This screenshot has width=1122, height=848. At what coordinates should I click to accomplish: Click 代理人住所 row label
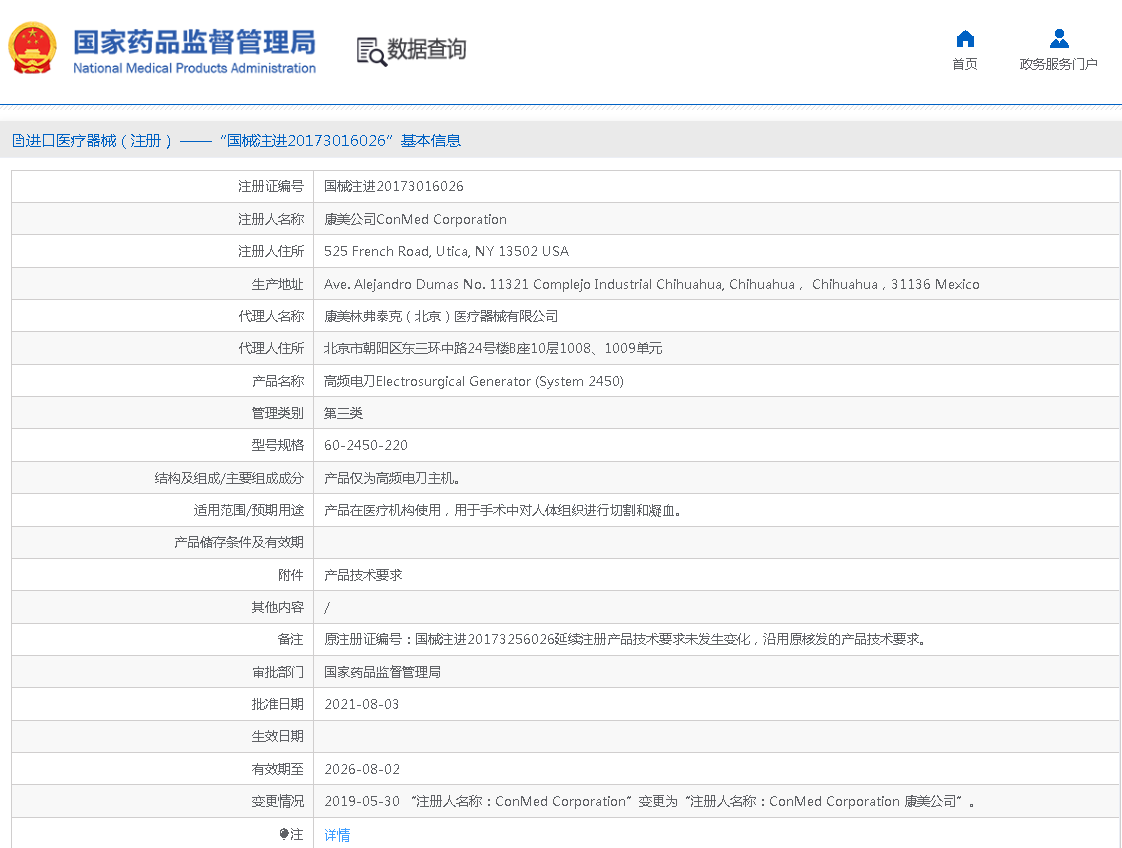(271, 349)
